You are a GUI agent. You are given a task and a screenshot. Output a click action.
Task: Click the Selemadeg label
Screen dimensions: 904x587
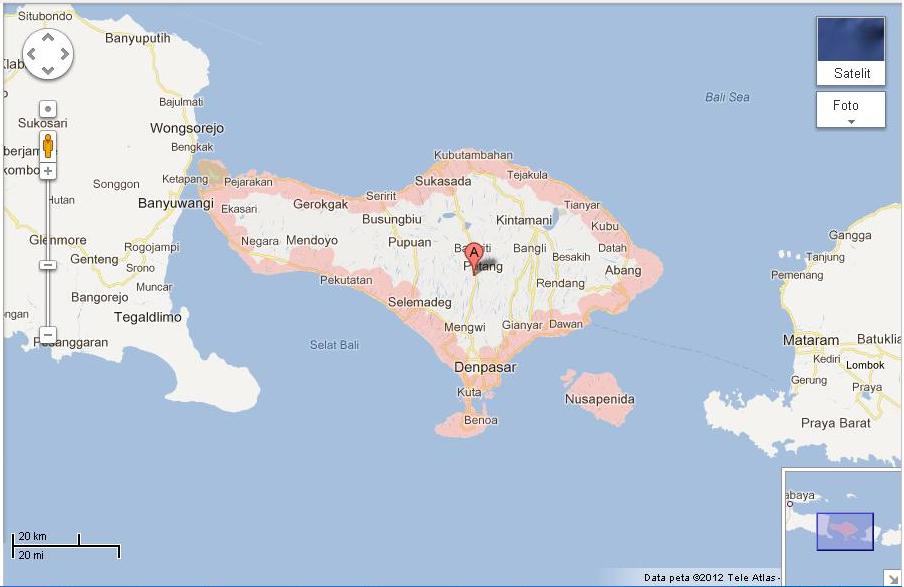[420, 302]
